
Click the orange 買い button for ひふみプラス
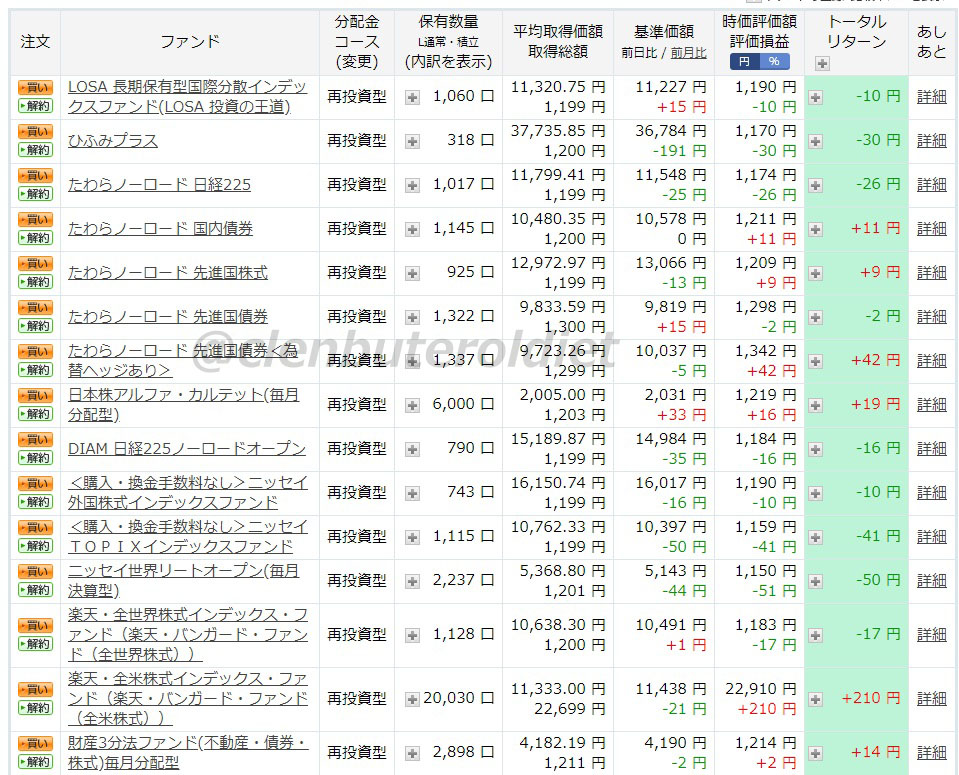coord(33,132)
